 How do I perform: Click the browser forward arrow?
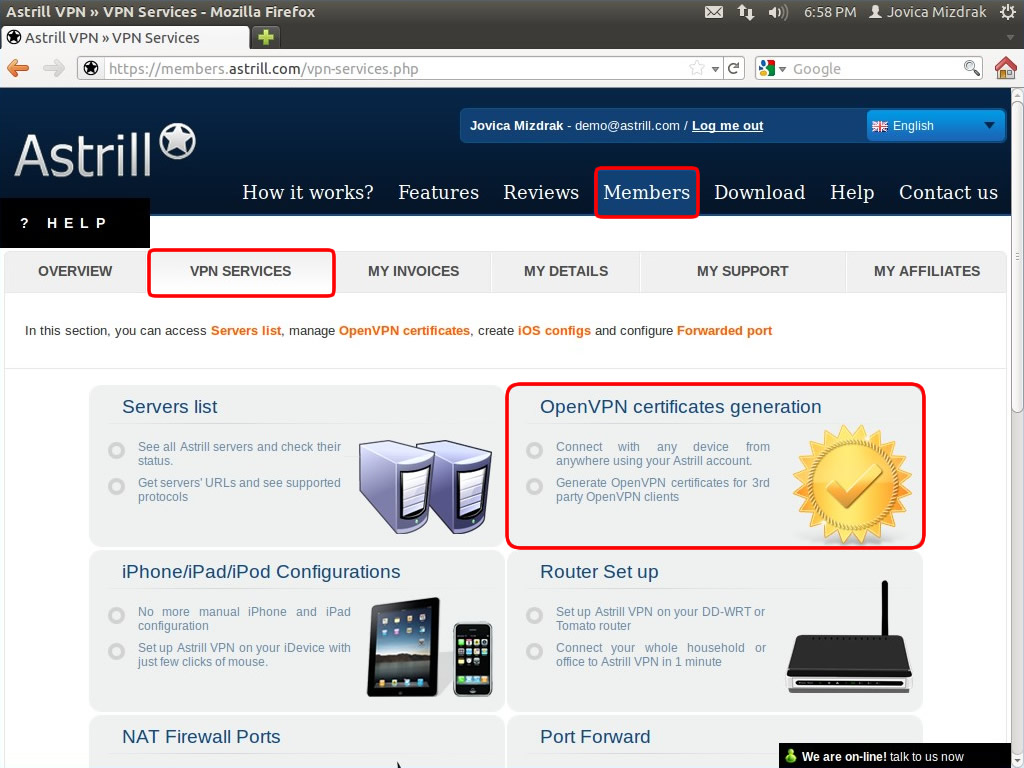click(x=54, y=68)
